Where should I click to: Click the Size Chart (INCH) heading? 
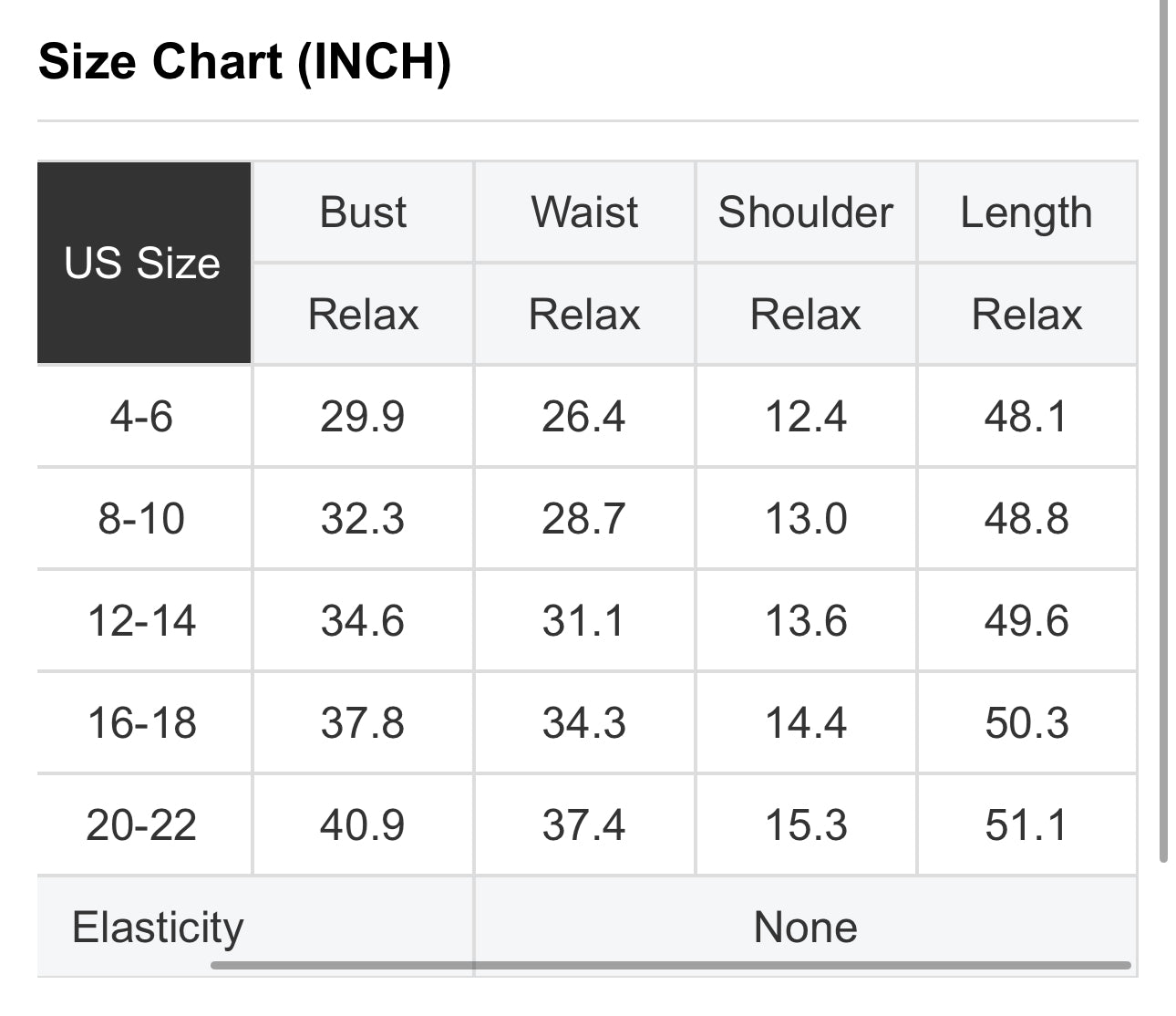pos(244,62)
